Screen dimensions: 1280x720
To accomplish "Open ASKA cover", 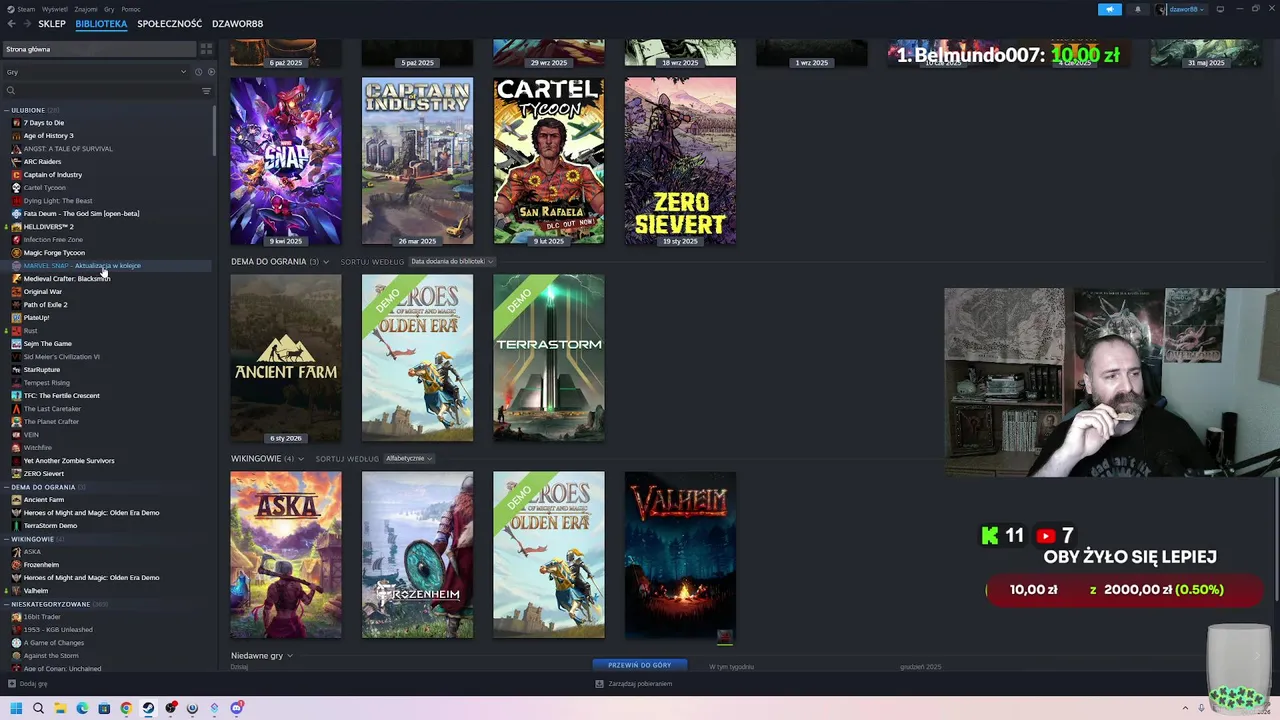I will click(x=286, y=555).
